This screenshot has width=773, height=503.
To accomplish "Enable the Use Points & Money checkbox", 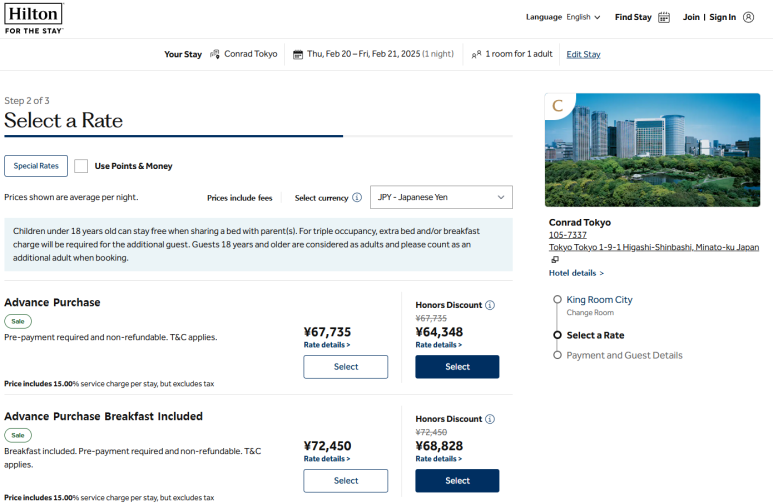I will coord(81,166).
